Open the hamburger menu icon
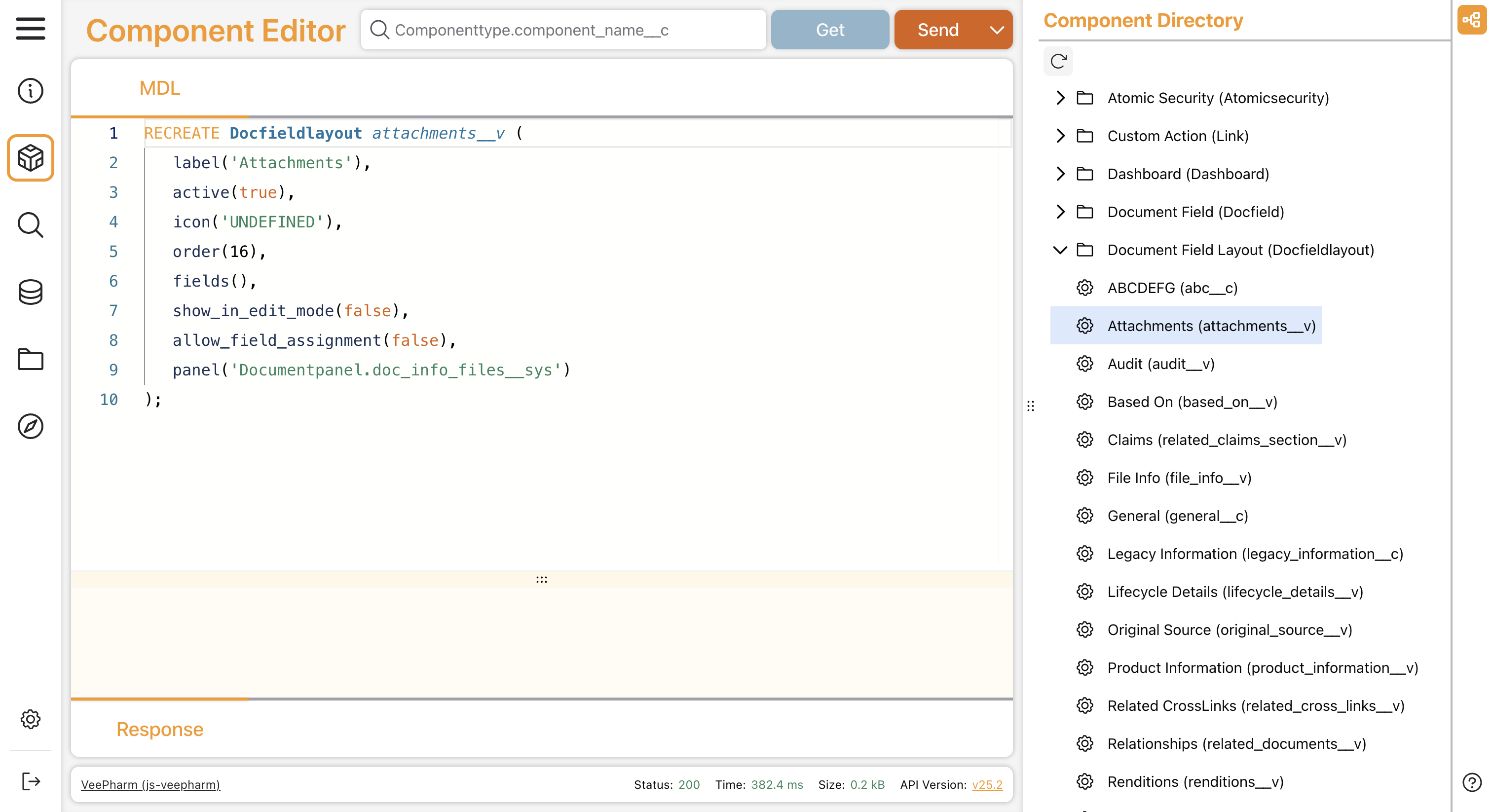 [30, 29]
